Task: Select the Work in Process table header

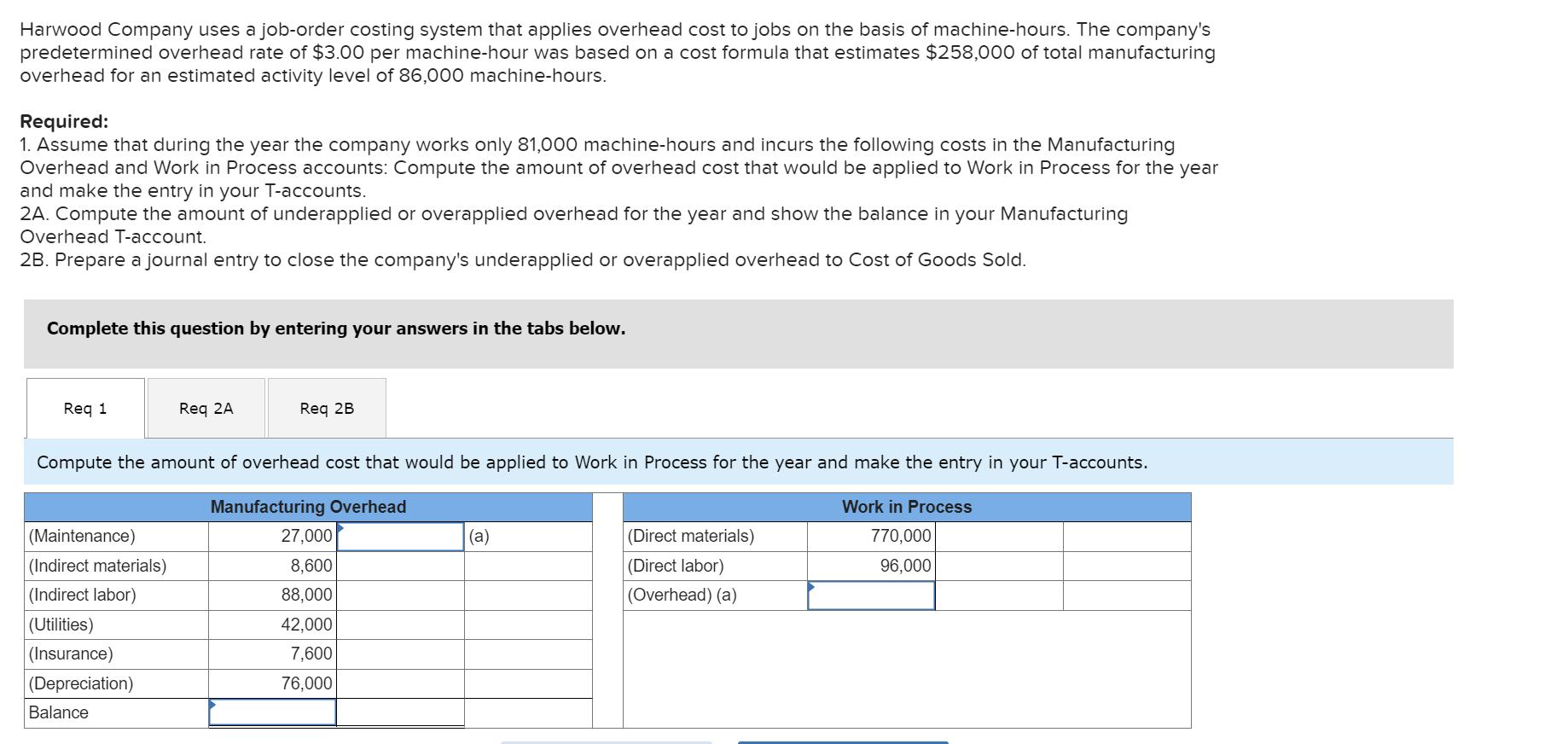Action: pos(907,507)
